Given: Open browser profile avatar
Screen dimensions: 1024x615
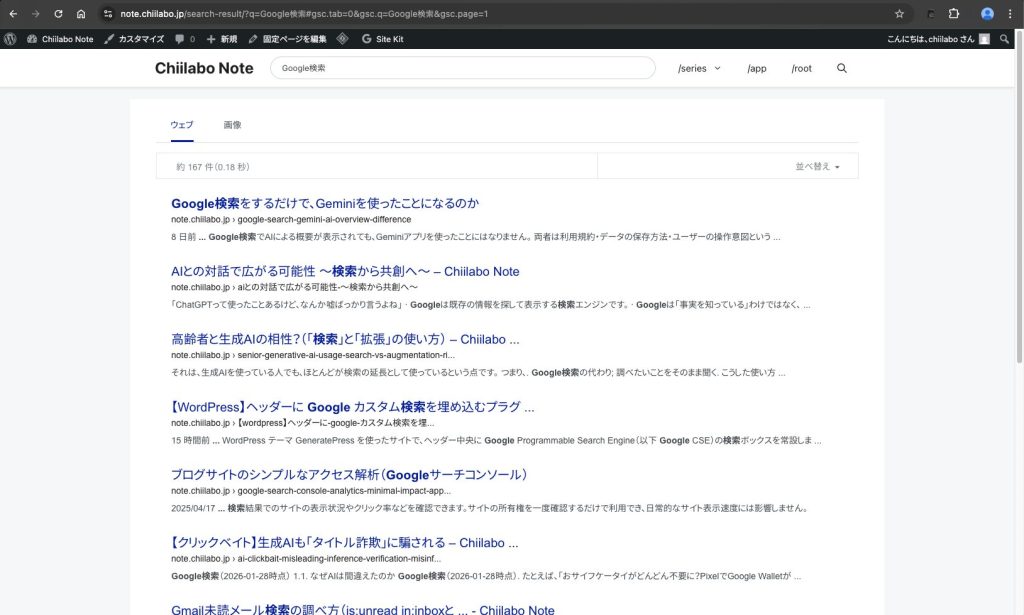Looking at the screenshot, I should (x=987, y=14).
